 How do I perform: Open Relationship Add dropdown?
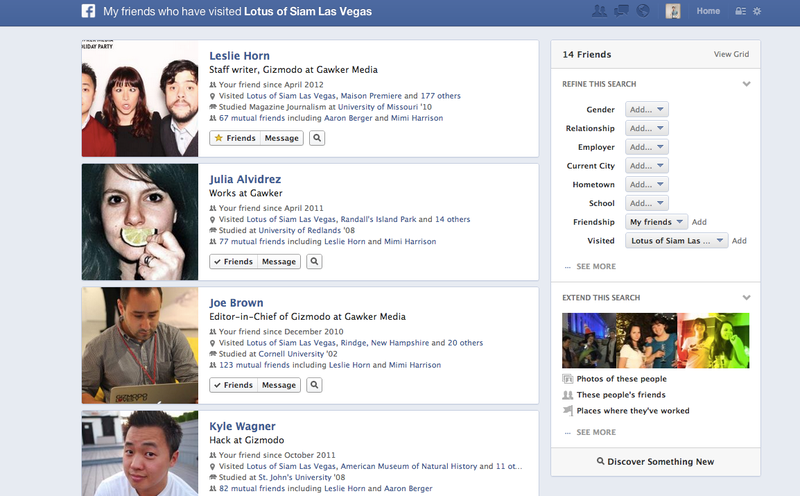click(646, 128)
